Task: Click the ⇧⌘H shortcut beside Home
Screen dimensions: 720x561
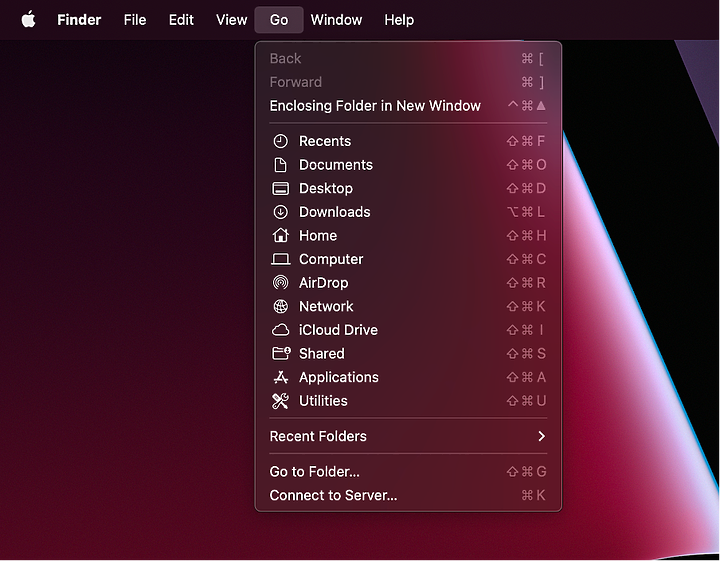Action: tap(526, 236)
